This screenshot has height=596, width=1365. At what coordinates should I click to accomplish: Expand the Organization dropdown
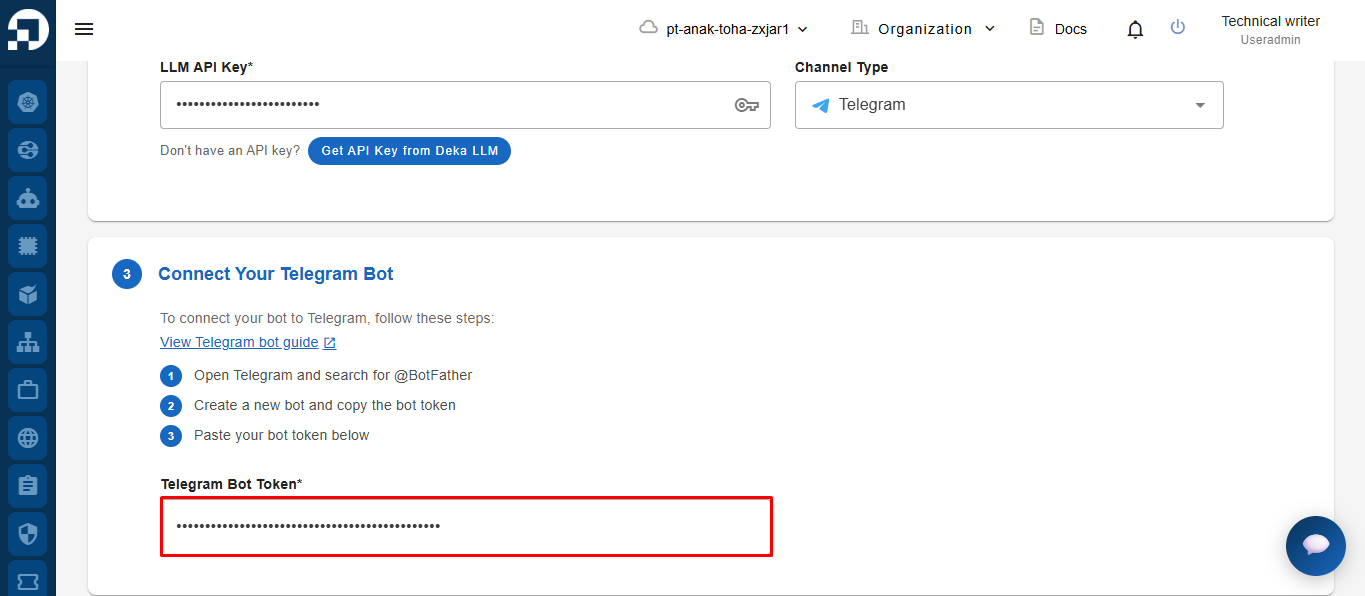(923, 29)
